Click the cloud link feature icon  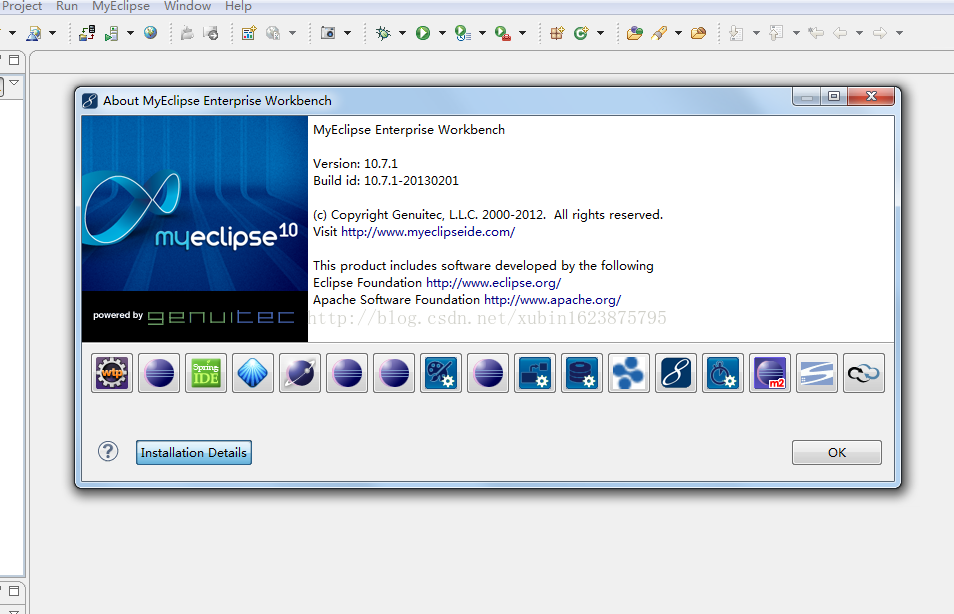[x=864, y=373]
